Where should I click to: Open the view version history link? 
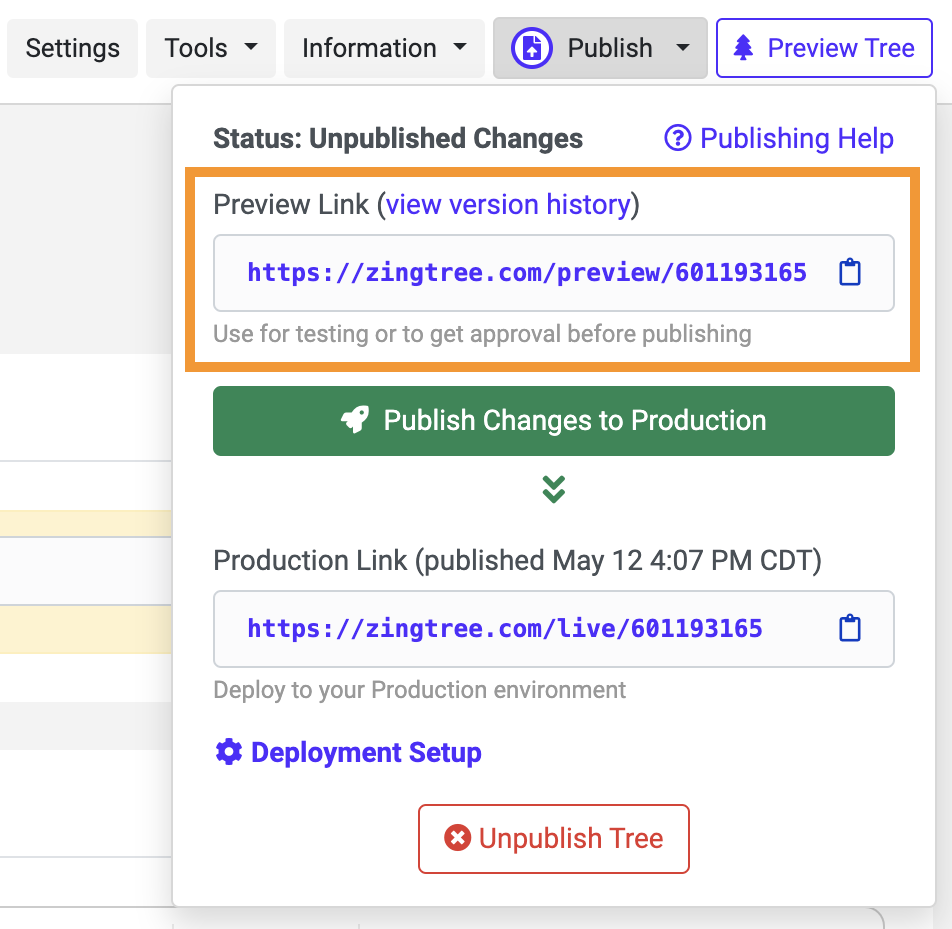508,204
